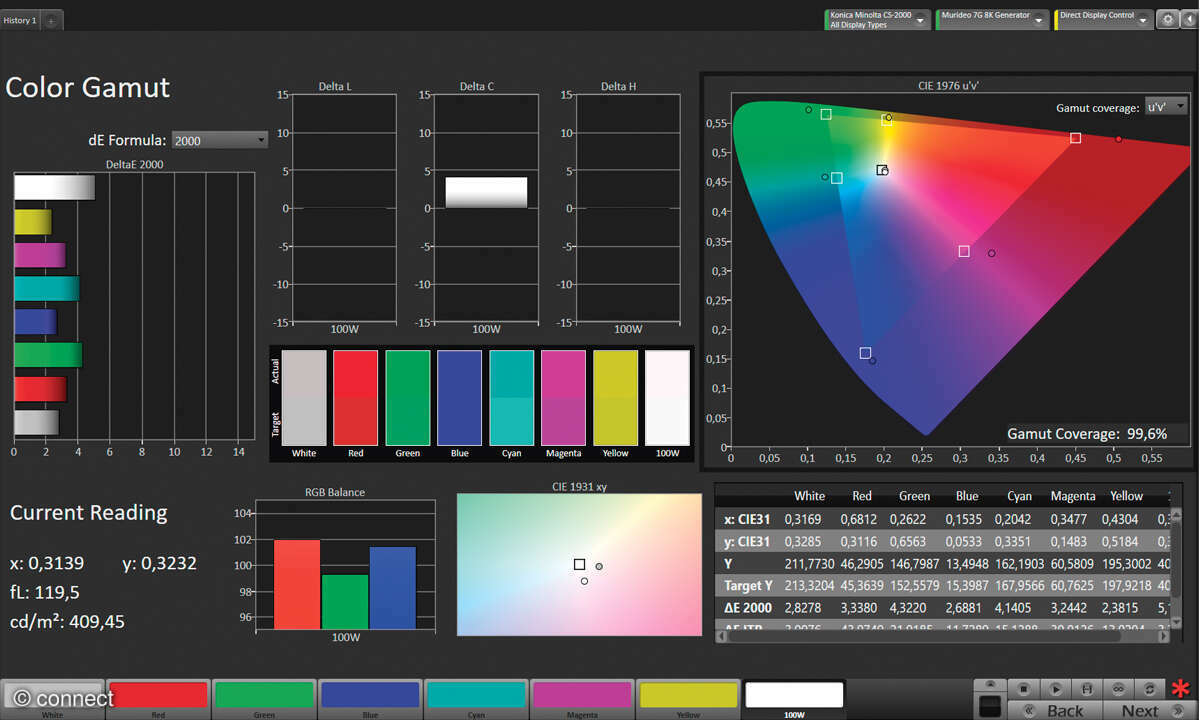The height and width of the screenshot is (720, 1200).
Task: Click the single read bracket icon
Action: click(1086, 689)
